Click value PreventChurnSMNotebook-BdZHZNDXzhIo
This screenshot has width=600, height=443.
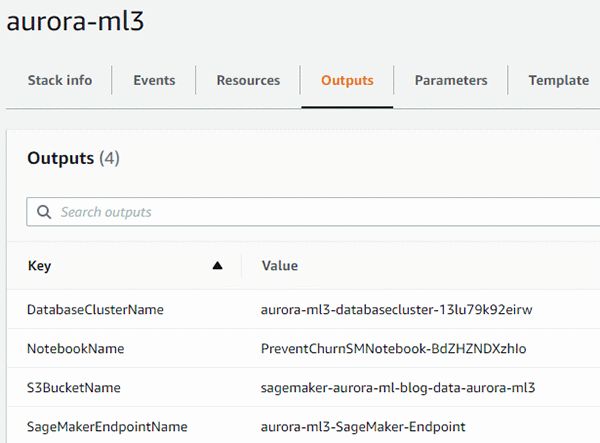point(393,349)
